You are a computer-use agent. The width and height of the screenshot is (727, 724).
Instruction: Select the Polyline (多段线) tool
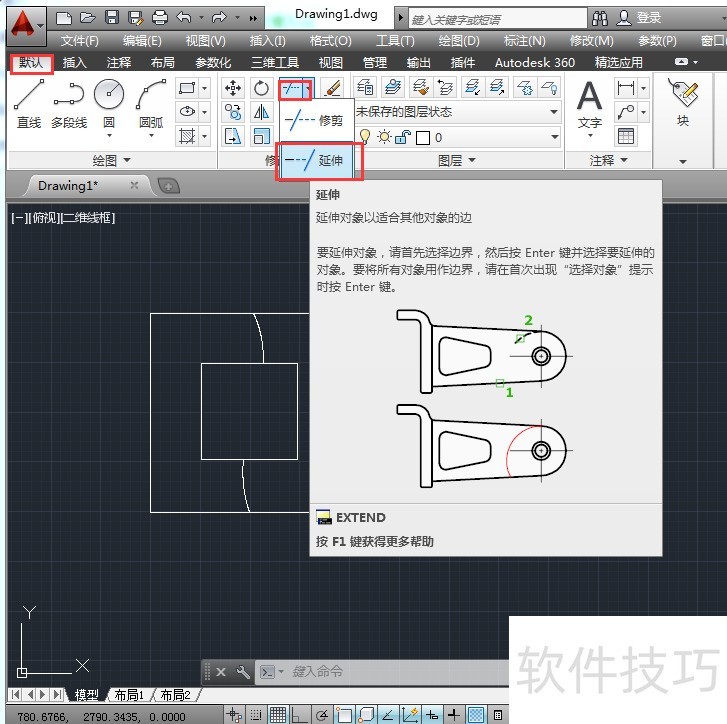pos(69,104)
